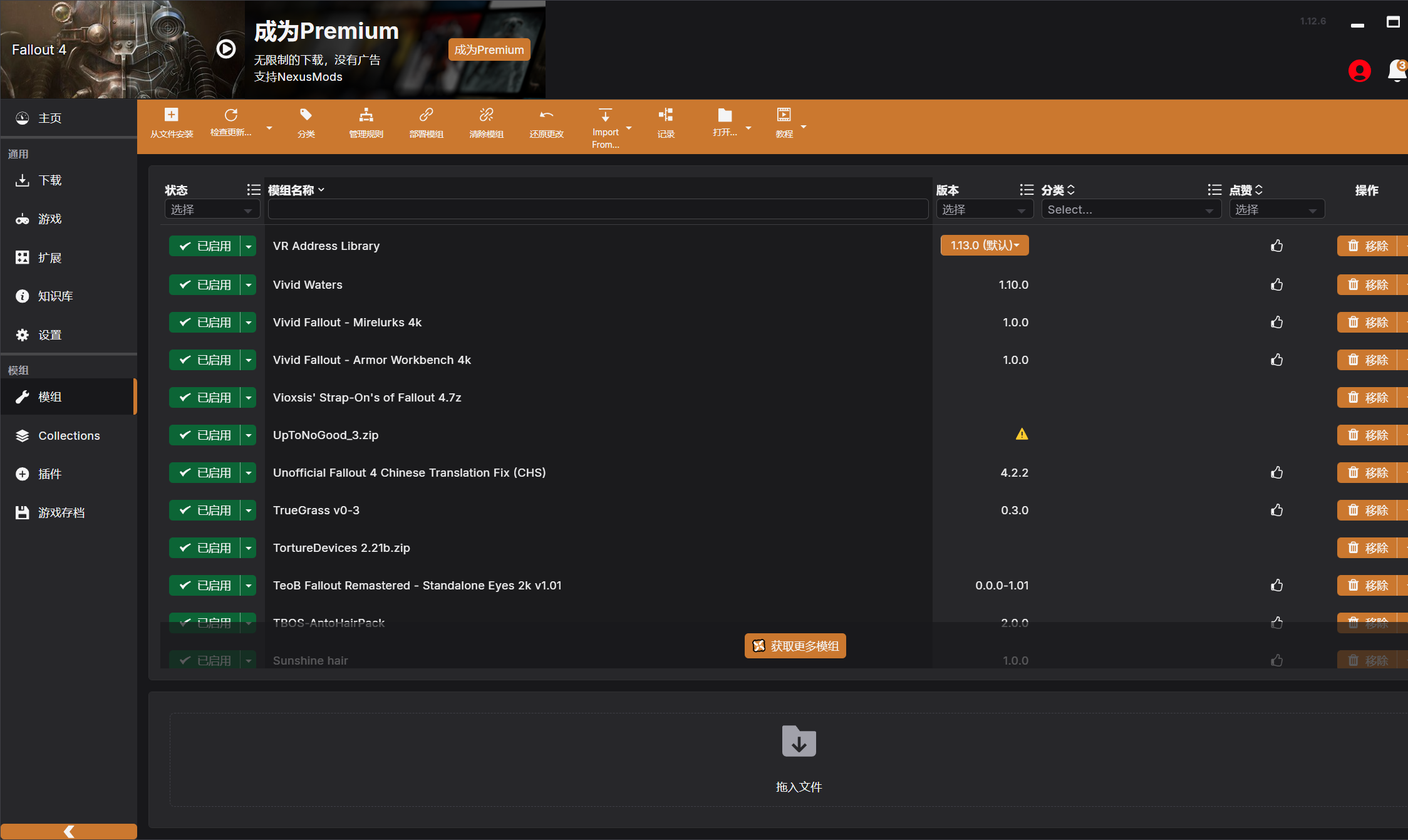The width and height of the screenshot is (1408, 840).
Task: Deploy mods with 部署模组 icon
Action: [x=426, y=115]
